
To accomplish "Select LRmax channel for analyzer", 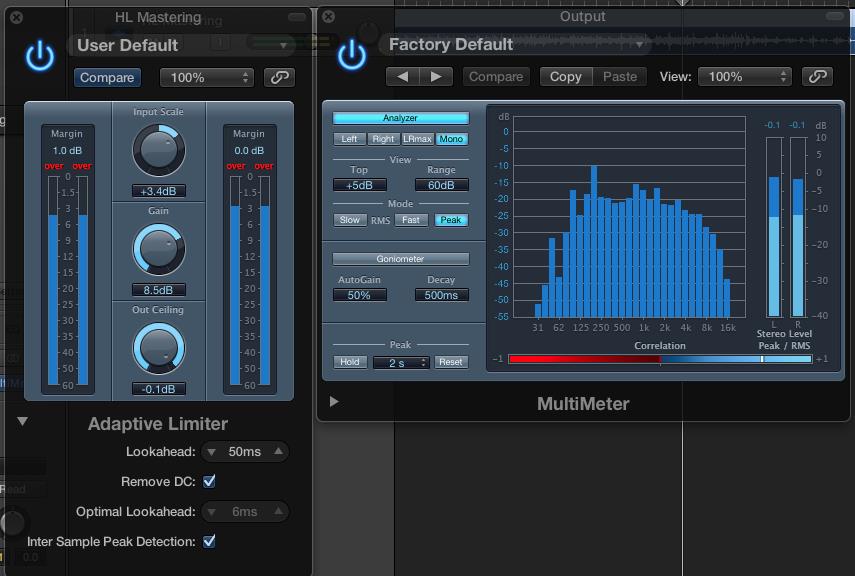I will (x=418, y=139).
